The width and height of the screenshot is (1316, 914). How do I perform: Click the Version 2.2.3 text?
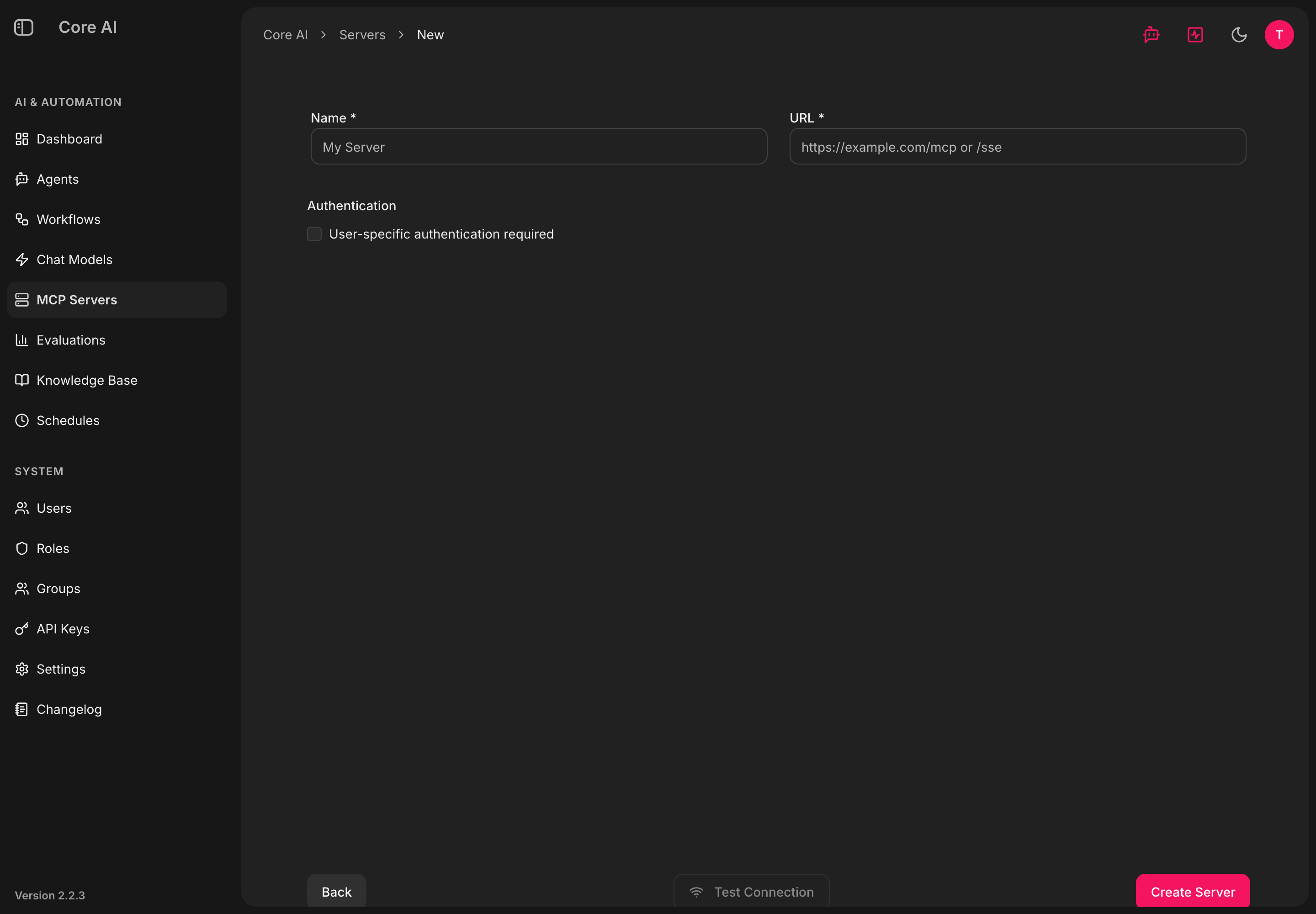click(x=50, y=895)
